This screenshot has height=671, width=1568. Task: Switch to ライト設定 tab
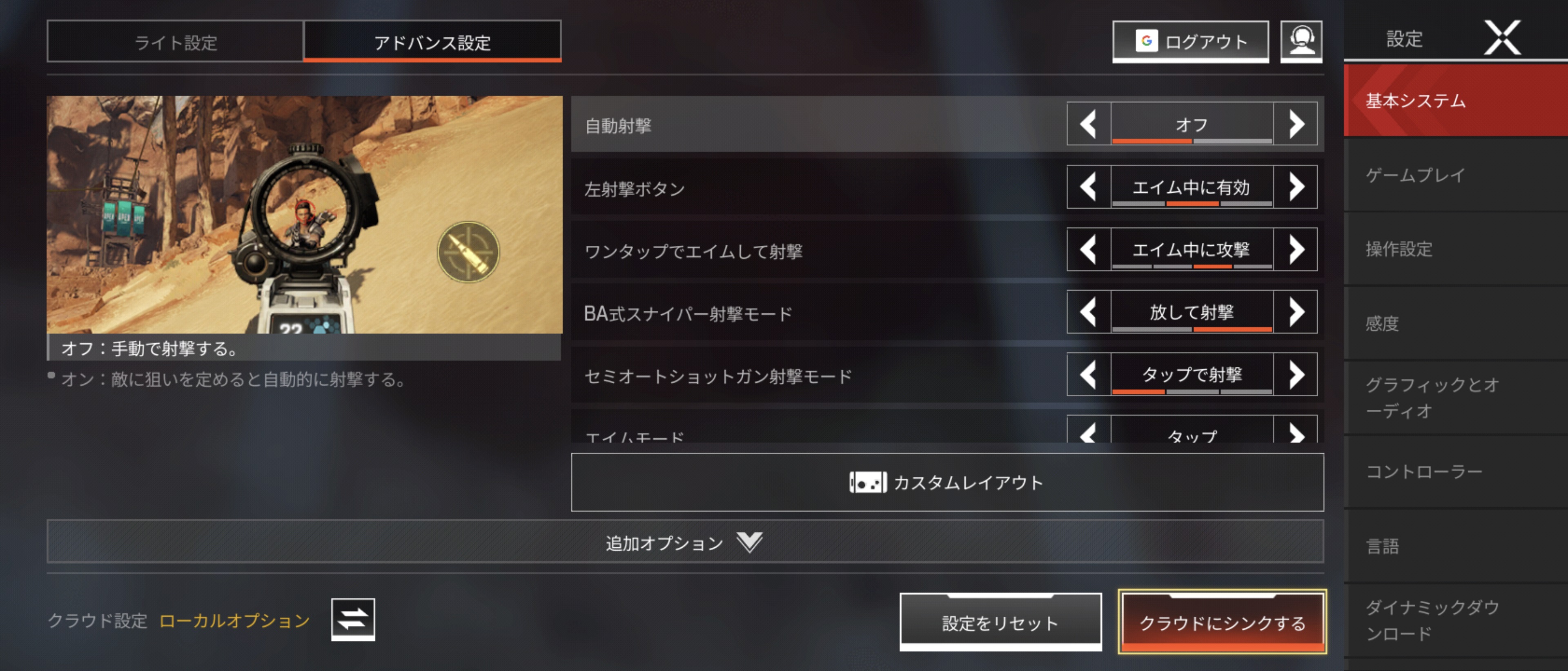tap(175, 41)
